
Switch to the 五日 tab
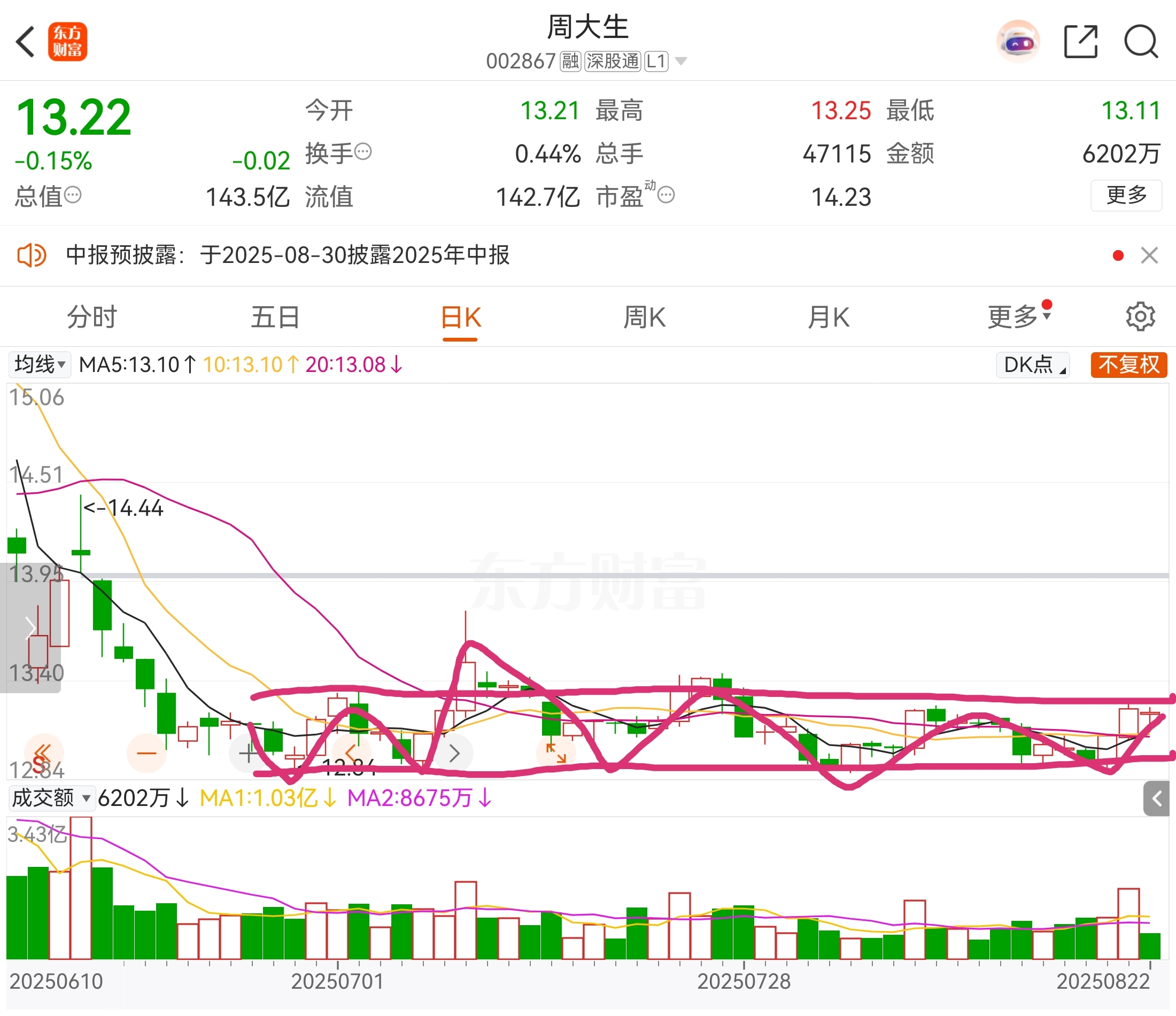click(x=275, y=317)
